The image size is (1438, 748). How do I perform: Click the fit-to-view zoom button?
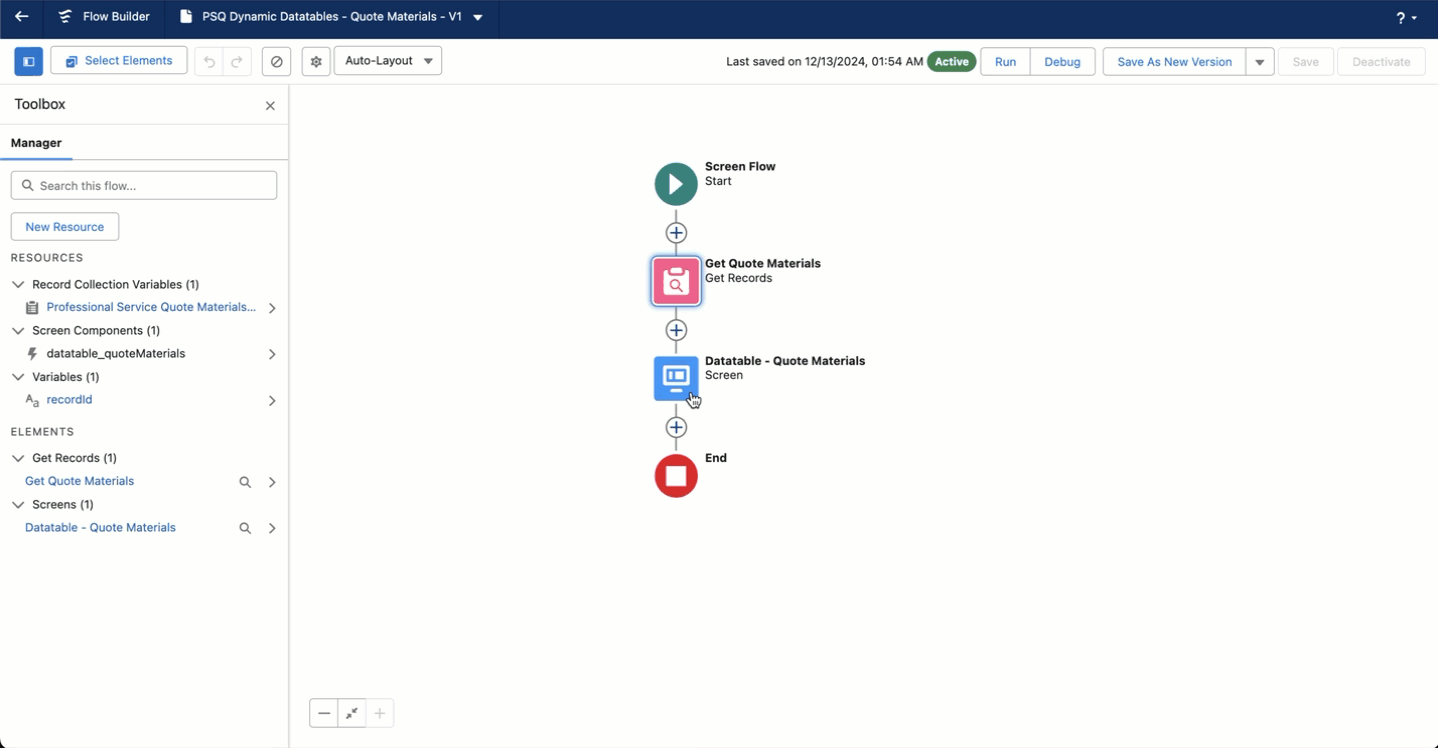[352, 713]
